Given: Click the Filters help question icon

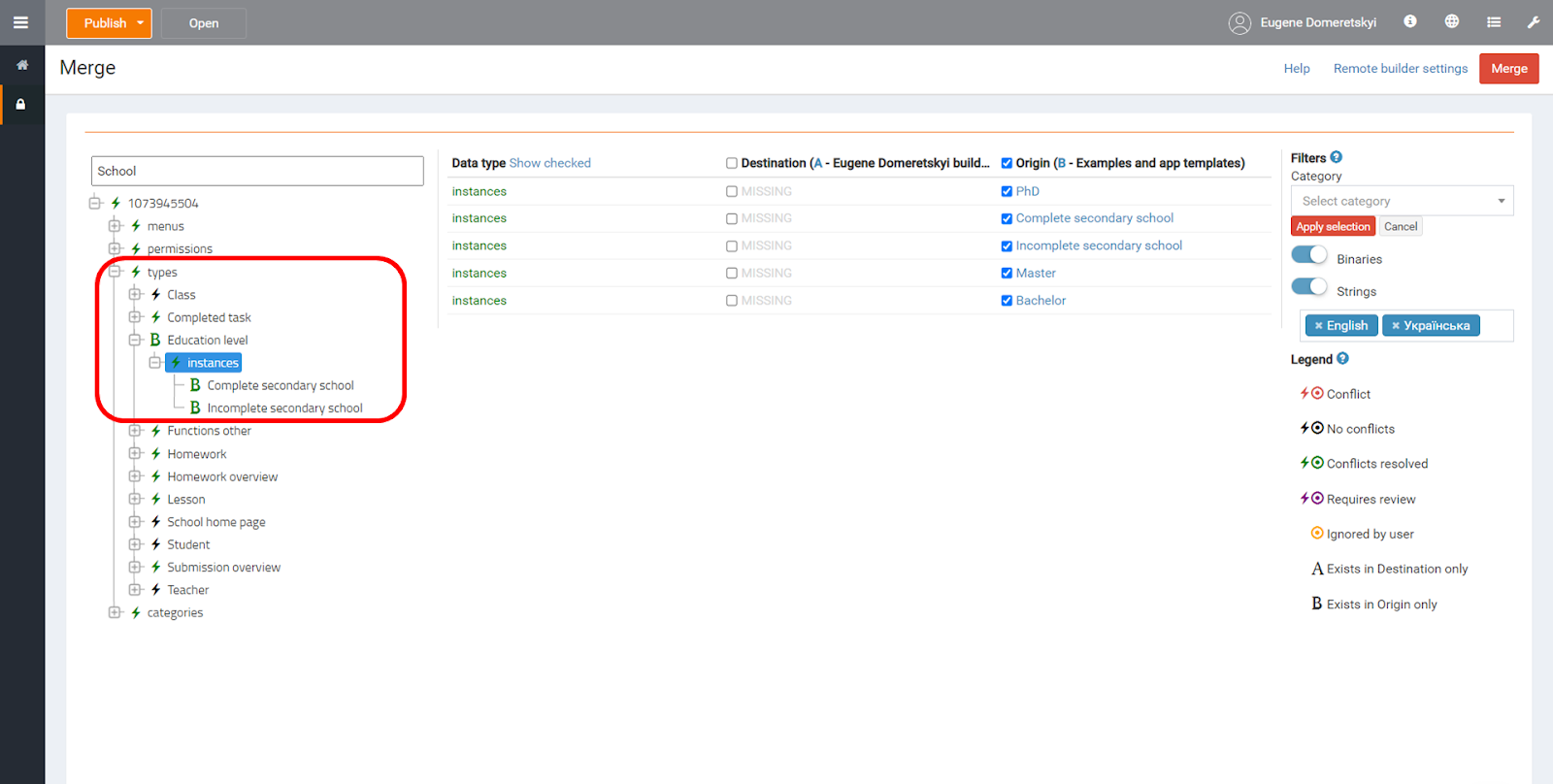Looking at the screenshot, I should coord(1337,157).
